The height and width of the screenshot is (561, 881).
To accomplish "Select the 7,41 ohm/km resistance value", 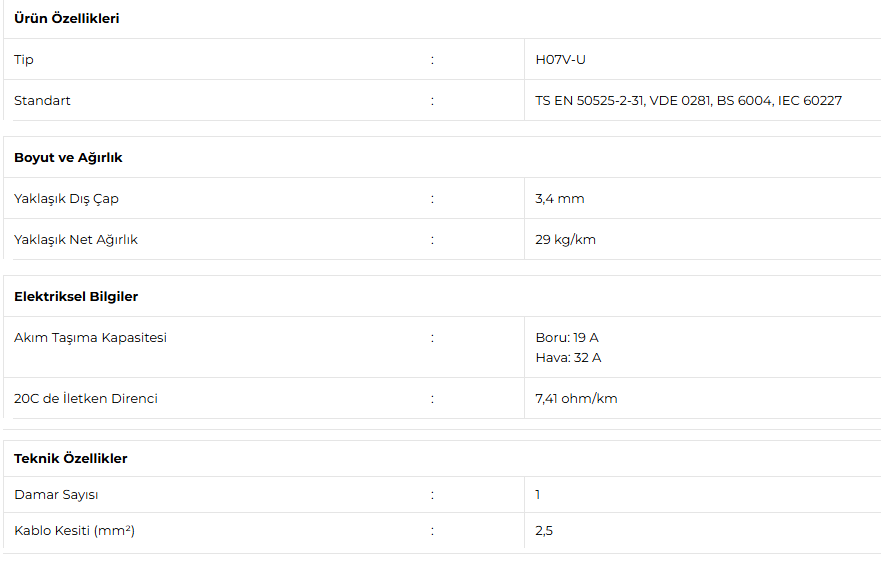I will coord(576,399).
